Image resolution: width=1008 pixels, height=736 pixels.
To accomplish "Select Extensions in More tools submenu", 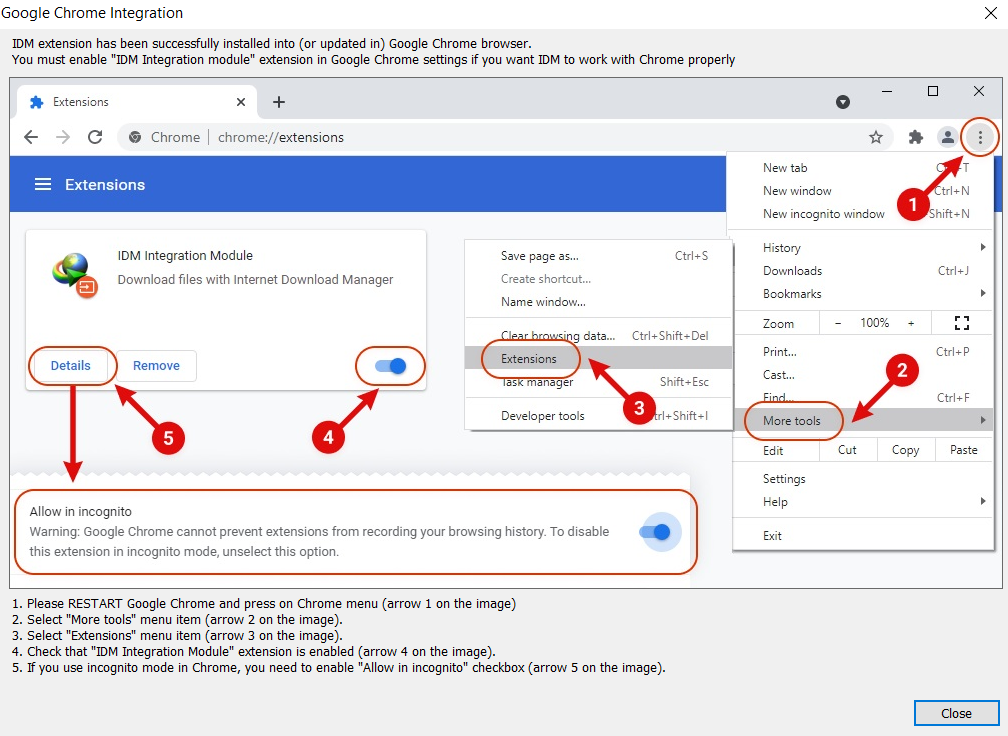I will click(x=598, y=359).
